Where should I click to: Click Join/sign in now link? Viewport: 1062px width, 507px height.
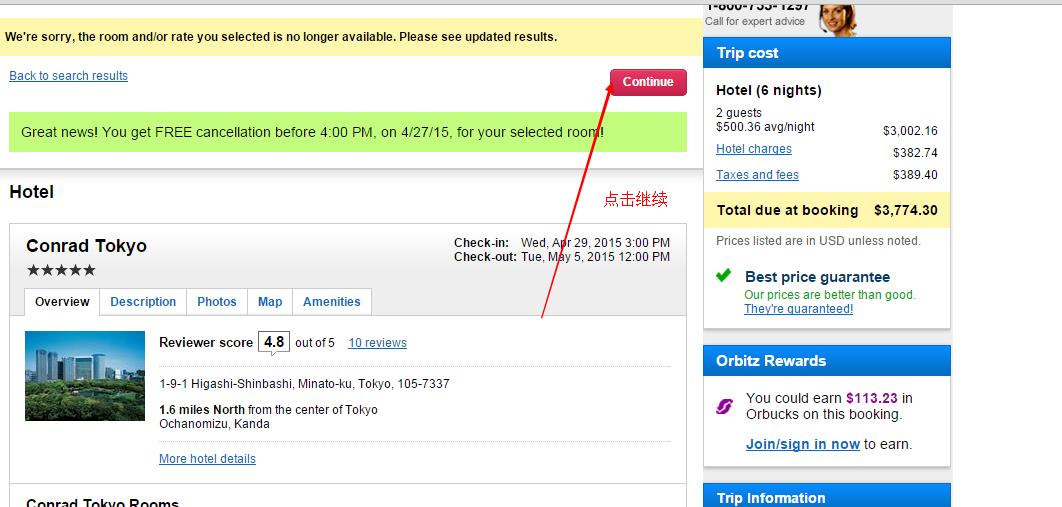coord(802,444)
